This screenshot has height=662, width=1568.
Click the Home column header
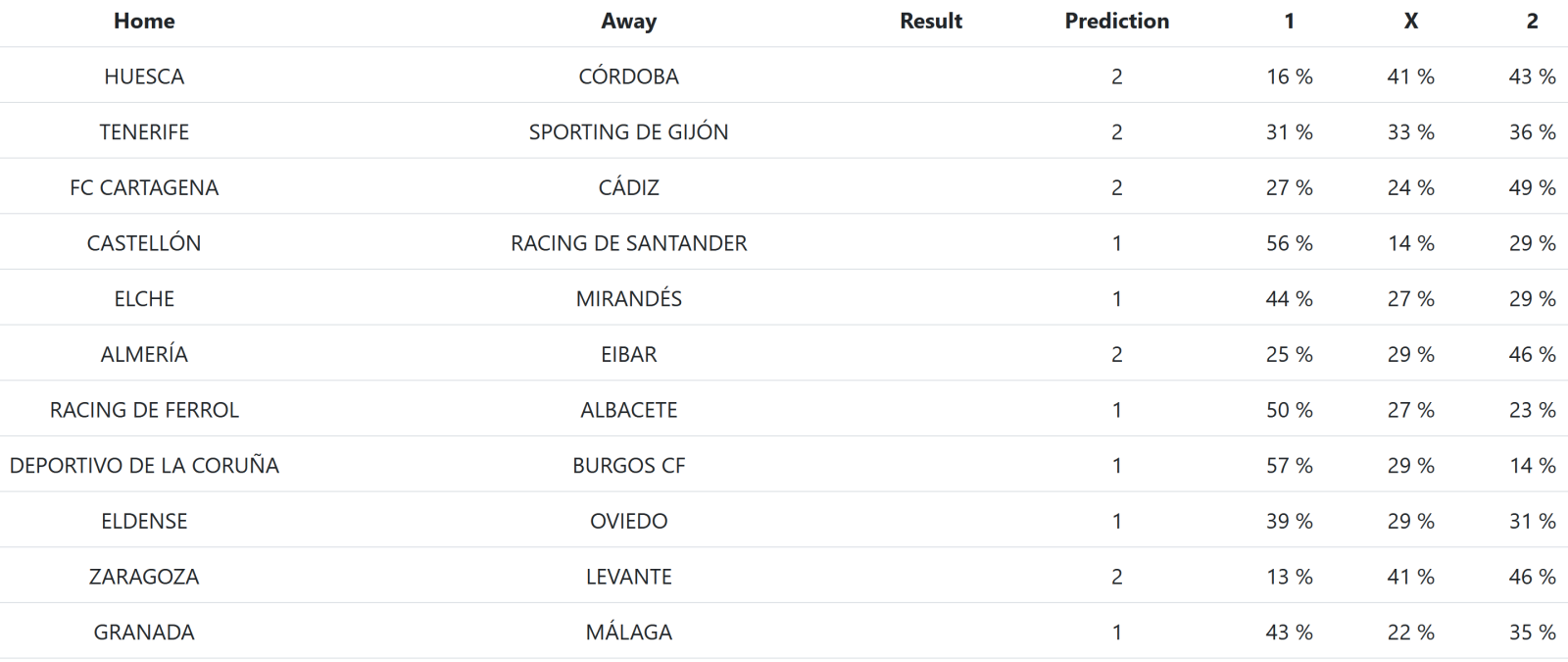[144, 22]
